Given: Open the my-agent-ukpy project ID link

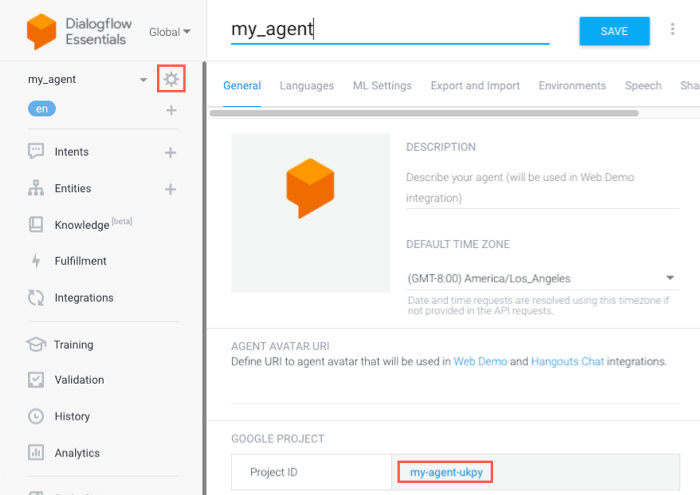Looking at the screenshot, I should tap(446, 472).
